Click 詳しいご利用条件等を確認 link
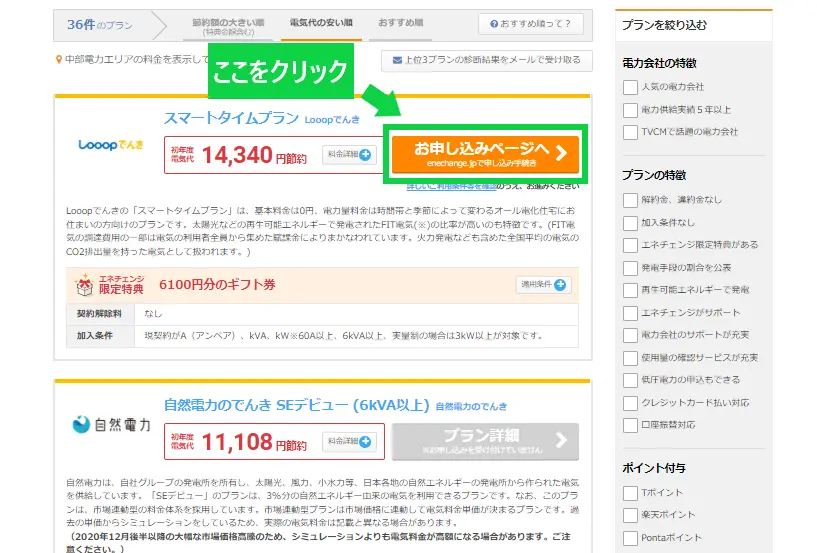Screen dimensions: 817x553 pos(451,186)
